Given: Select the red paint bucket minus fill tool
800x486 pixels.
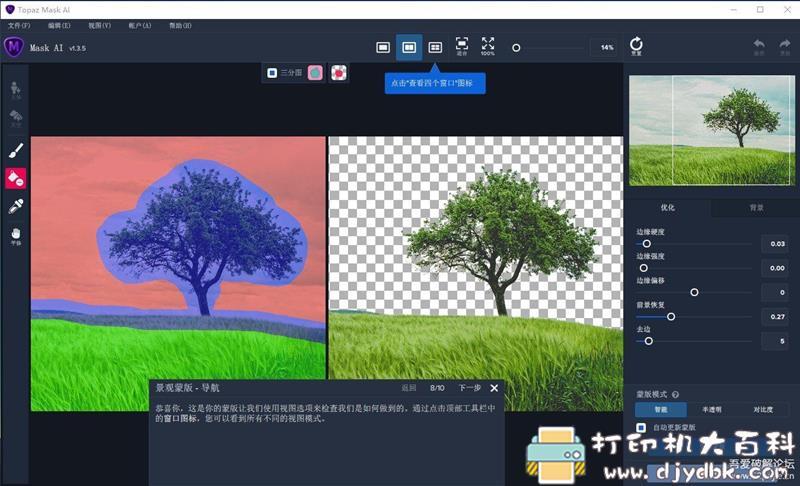Looking at the screenshot, I should [x=16, y=178].
